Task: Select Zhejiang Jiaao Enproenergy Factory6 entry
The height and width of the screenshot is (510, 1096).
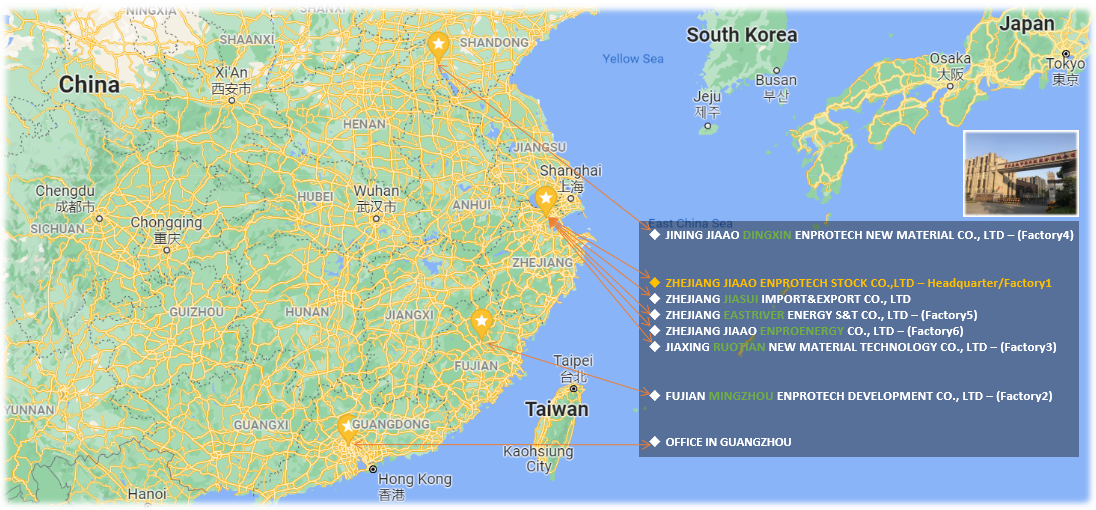Action: click(x=813, y=331)
